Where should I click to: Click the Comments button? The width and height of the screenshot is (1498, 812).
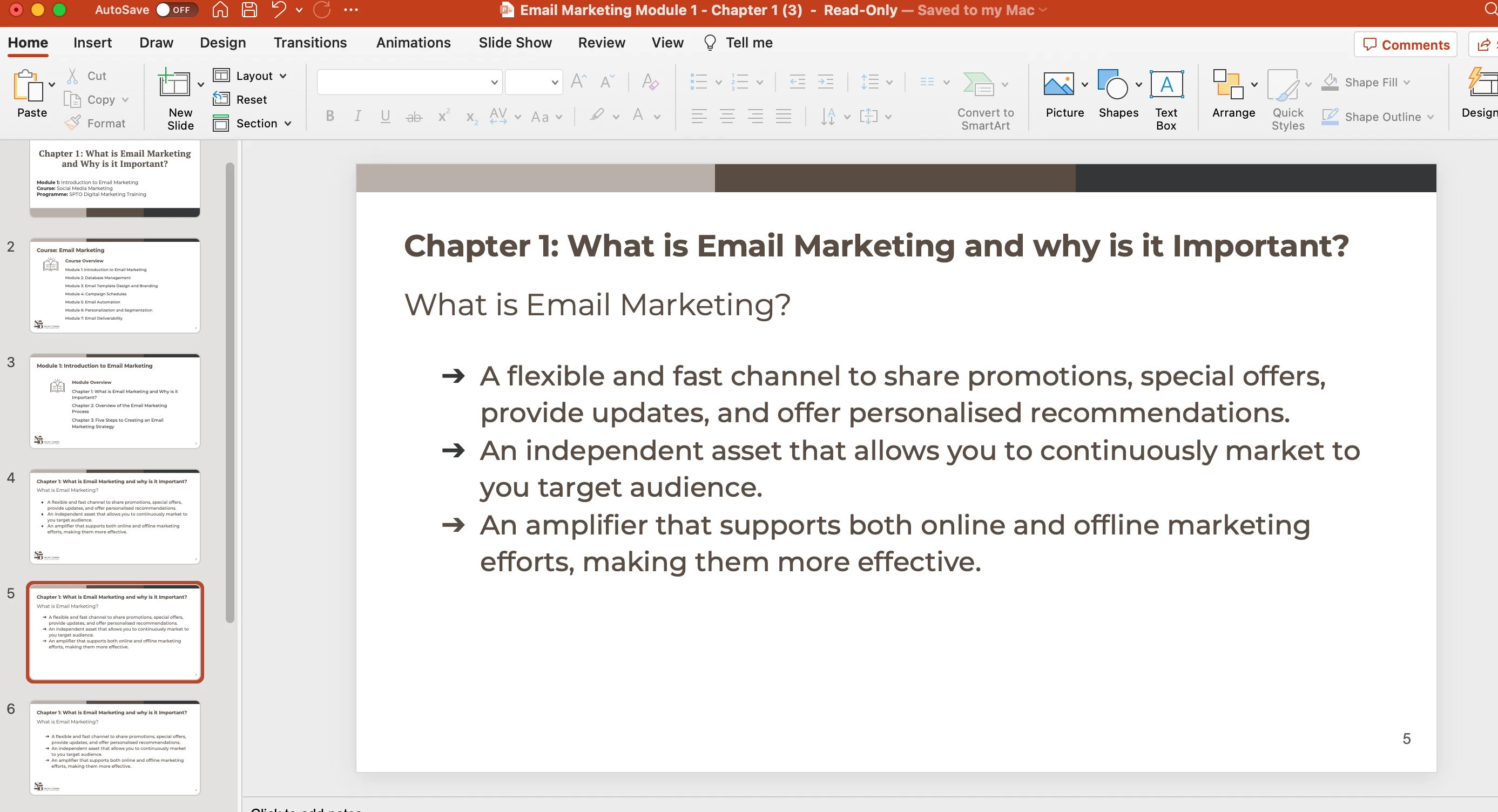click(1405, 45)
